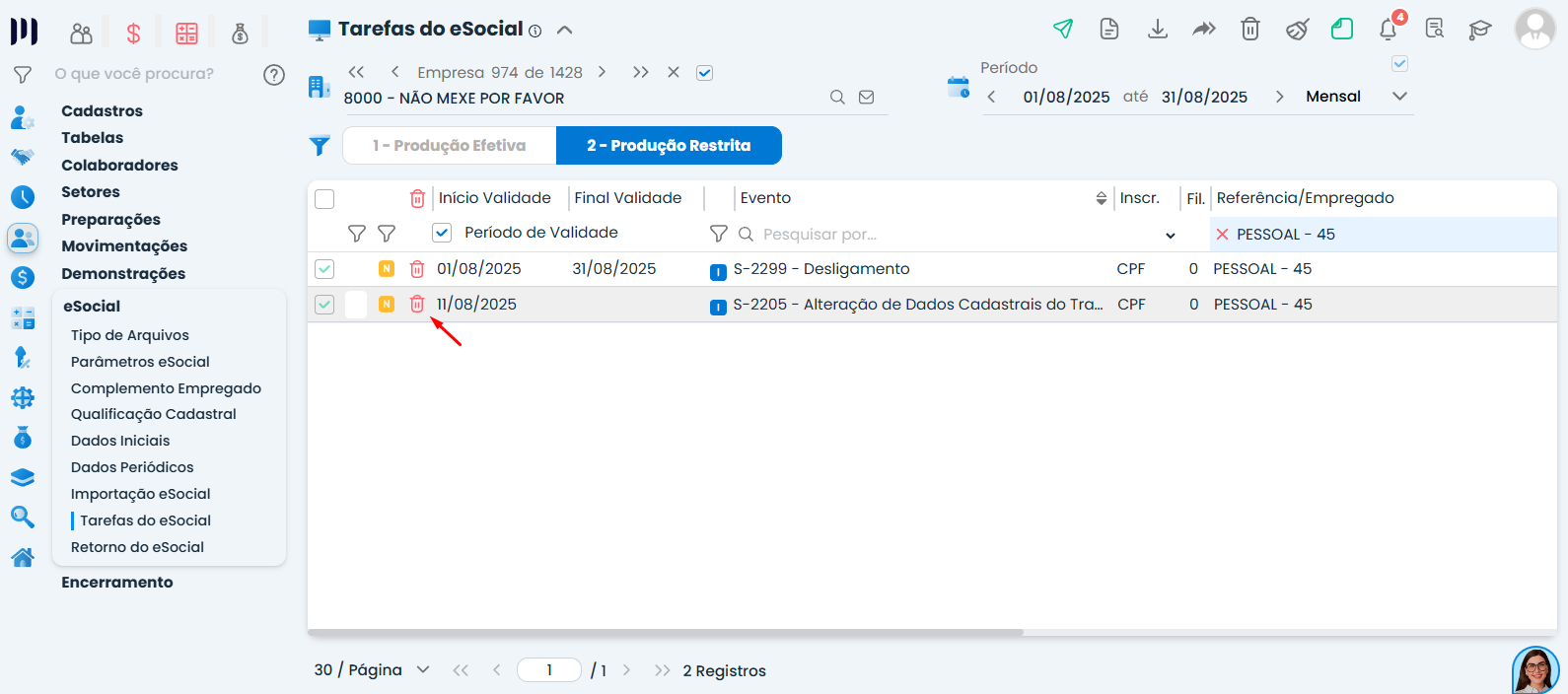Click the blue dollar coin sidebar icon
The image size is (1568, 694).
click(23, 278)
